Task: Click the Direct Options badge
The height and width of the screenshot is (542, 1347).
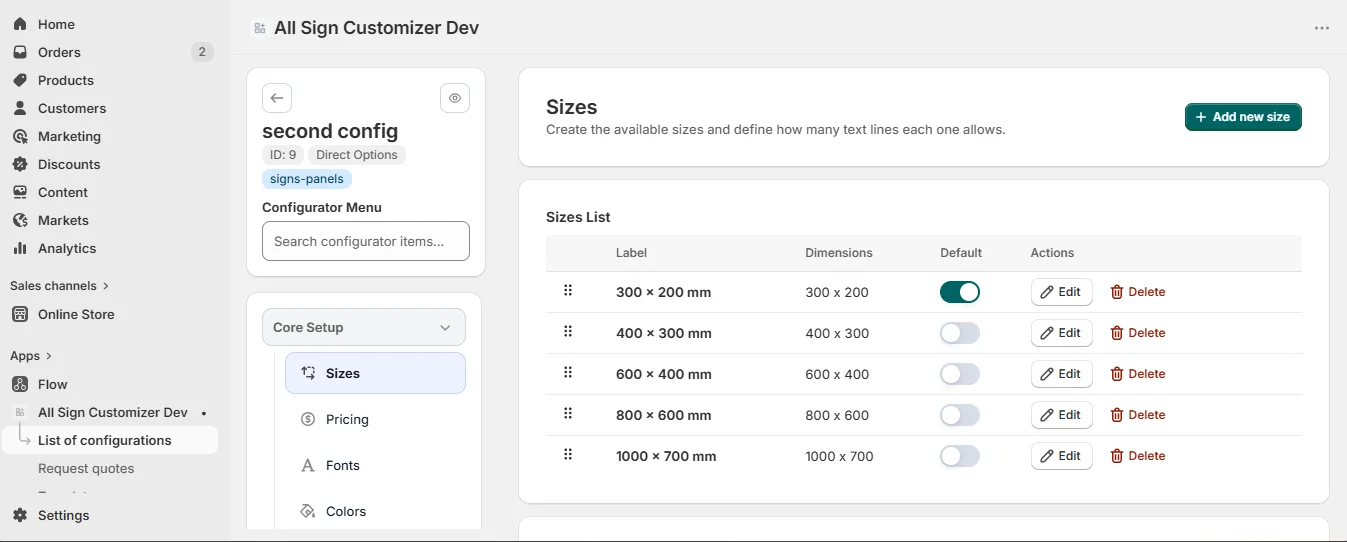Action: [x=357, y=155]
